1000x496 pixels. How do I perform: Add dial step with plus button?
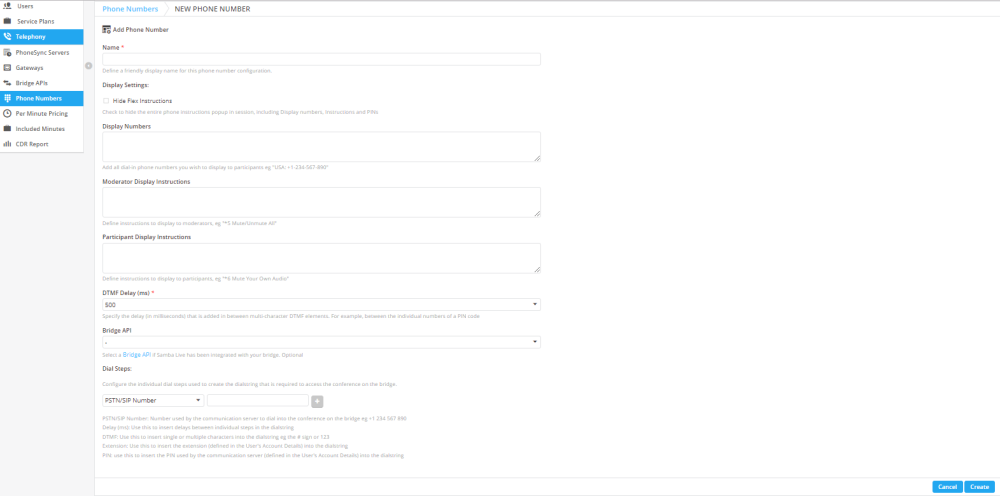point(318,401)
